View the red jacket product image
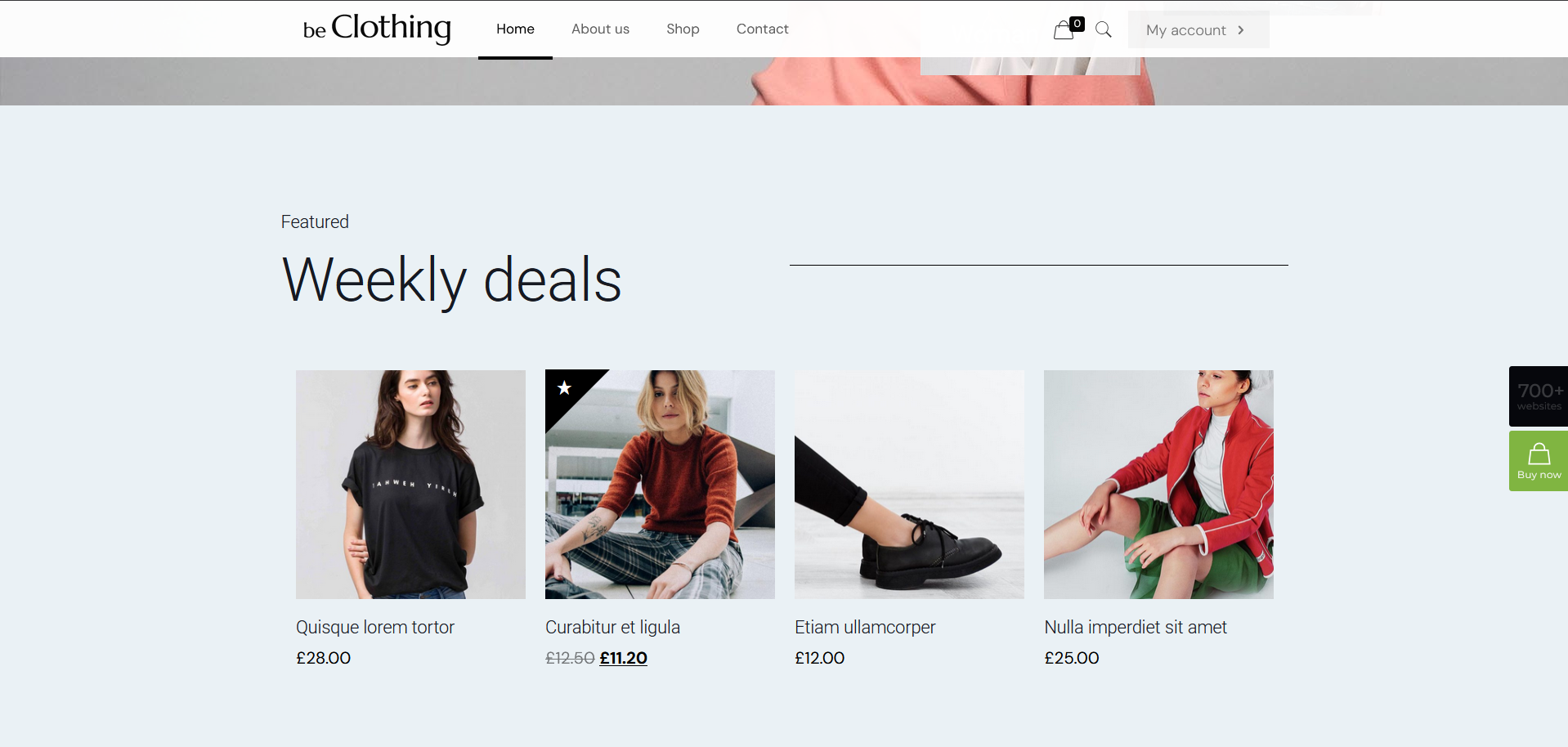The height and width of the screenshot is (747, 1568). pos(1158,484)
